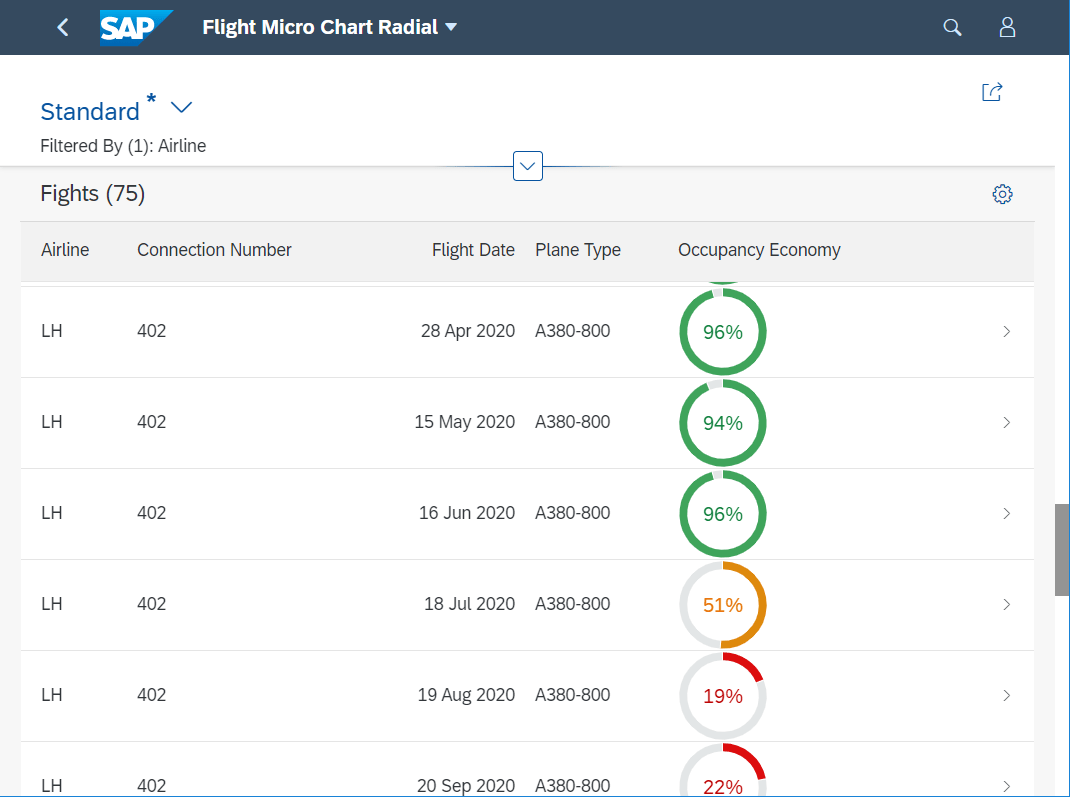Open the Standard view variant selector

(x=181, y=107)
